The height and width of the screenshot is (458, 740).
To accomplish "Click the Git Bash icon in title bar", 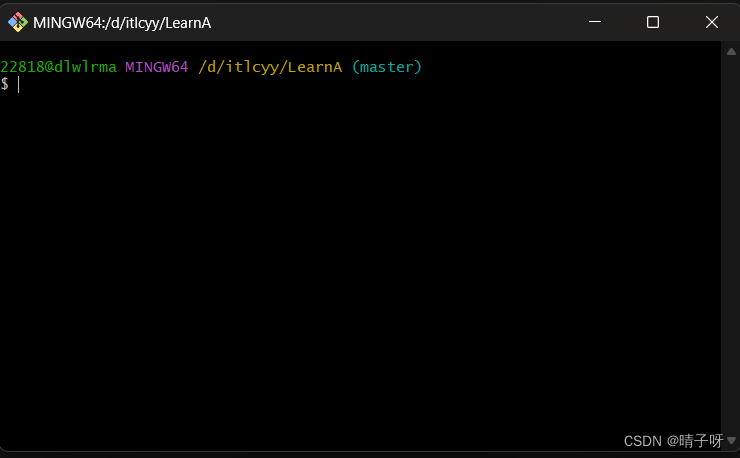I will pyautogui.click(x=17, y=22).
